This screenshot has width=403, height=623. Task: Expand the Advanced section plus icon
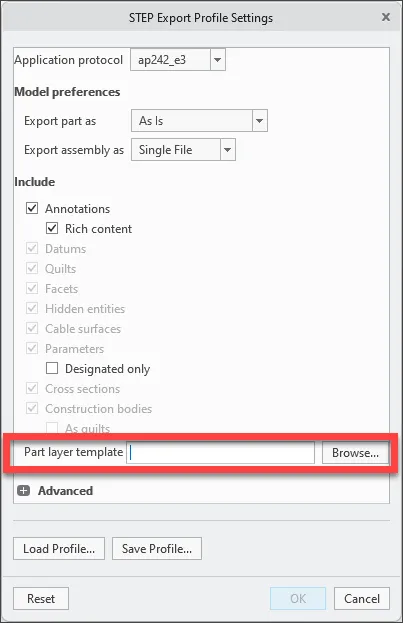(23, 491)
